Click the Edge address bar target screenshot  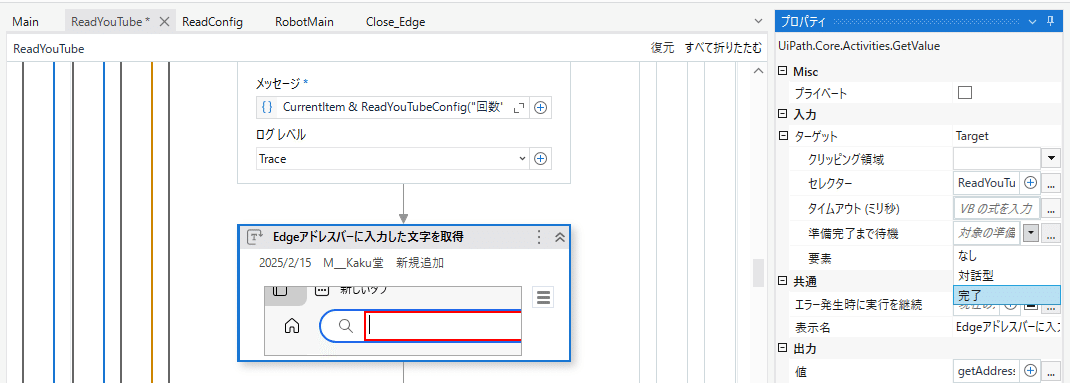click(393, 321)
